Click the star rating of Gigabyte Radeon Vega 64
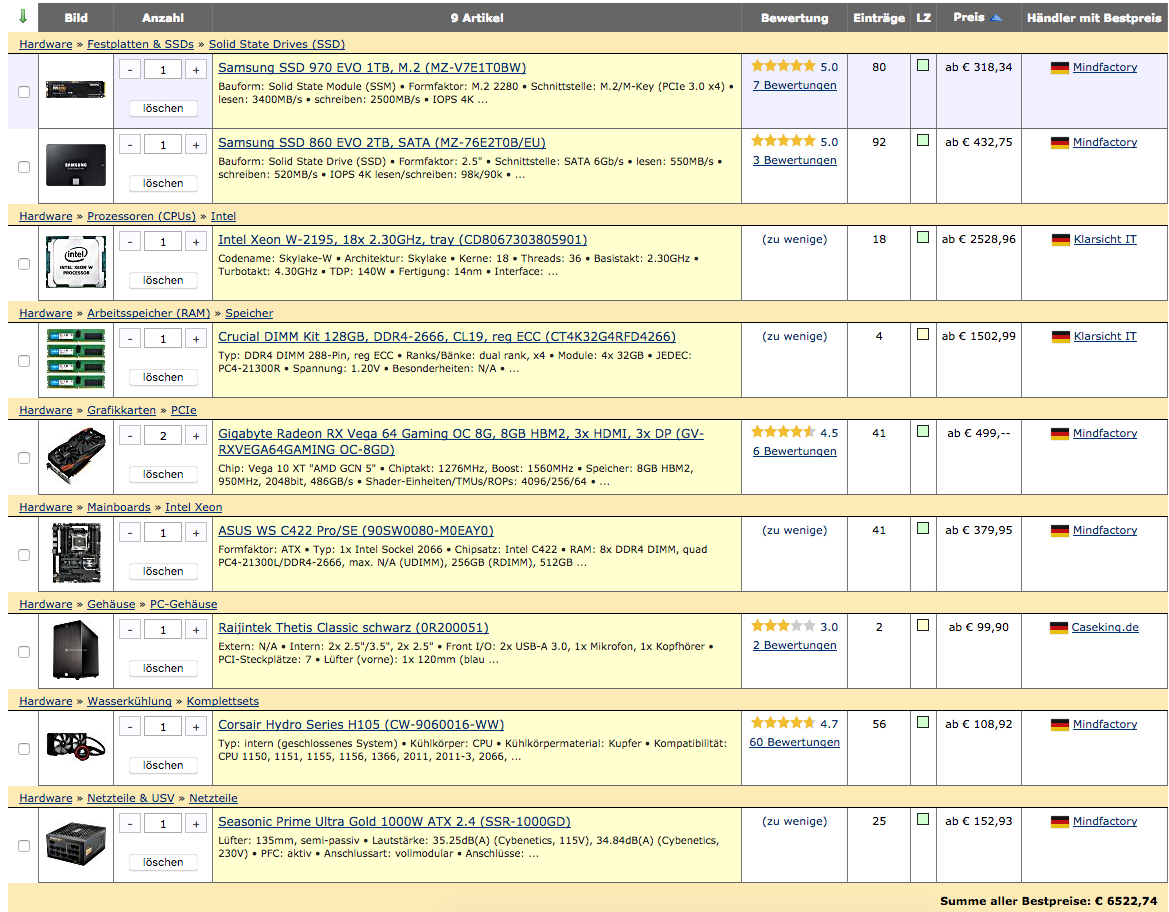 [783, 432]
